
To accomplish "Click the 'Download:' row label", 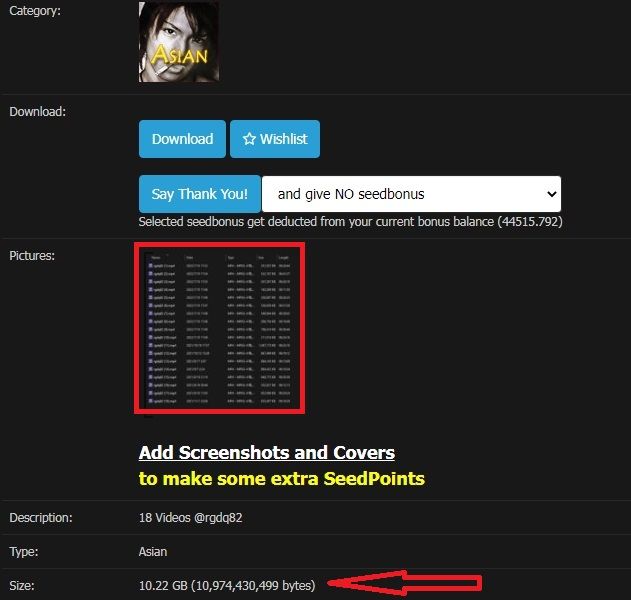I will tap(37, 111).
